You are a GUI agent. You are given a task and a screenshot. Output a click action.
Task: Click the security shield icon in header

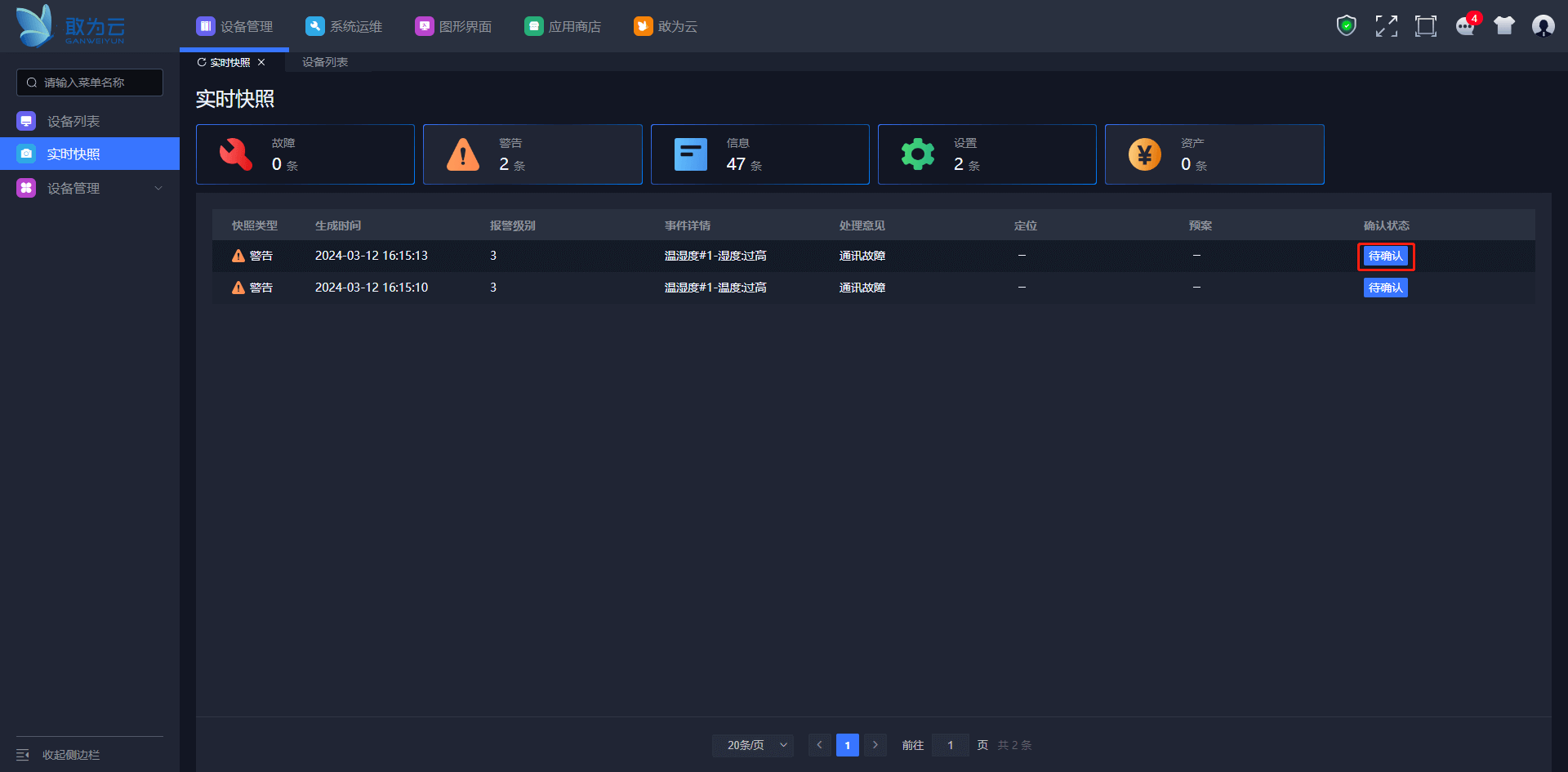click(1346, 26)
